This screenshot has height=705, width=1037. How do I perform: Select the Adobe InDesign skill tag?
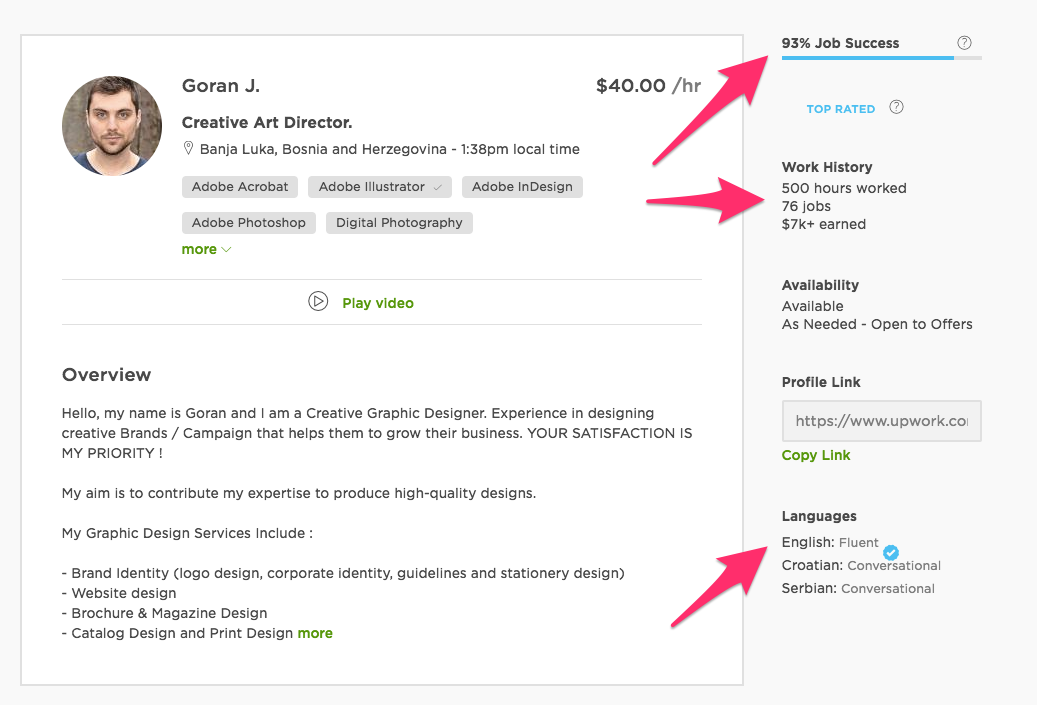pos(522,187)
